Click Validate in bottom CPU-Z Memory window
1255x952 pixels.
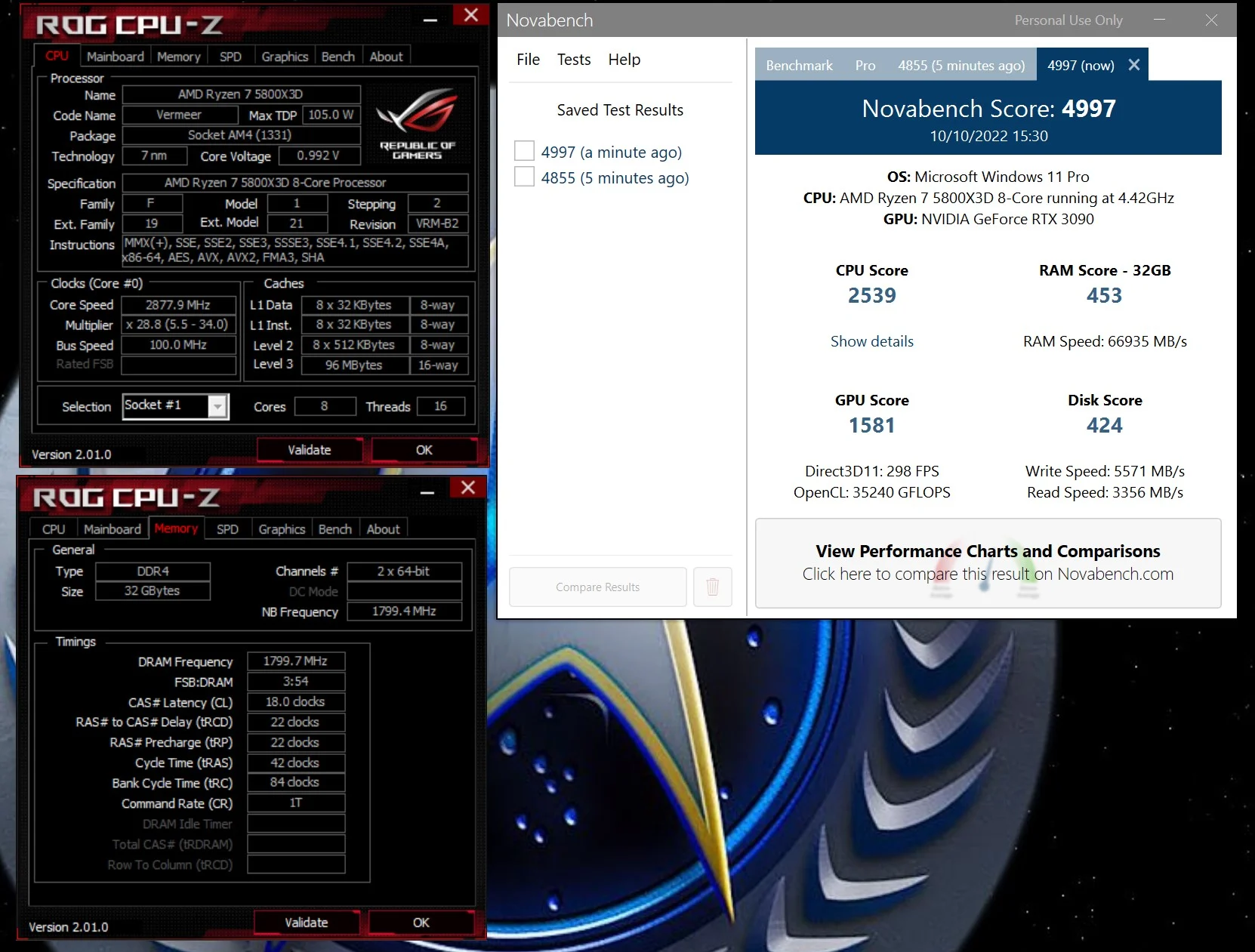pyautogui.click(x=306, y=923)
